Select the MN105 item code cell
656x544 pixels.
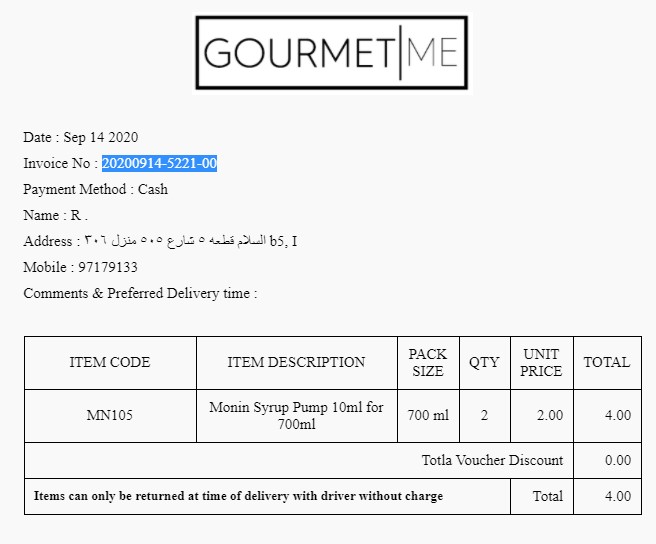[x=110, y=415]
